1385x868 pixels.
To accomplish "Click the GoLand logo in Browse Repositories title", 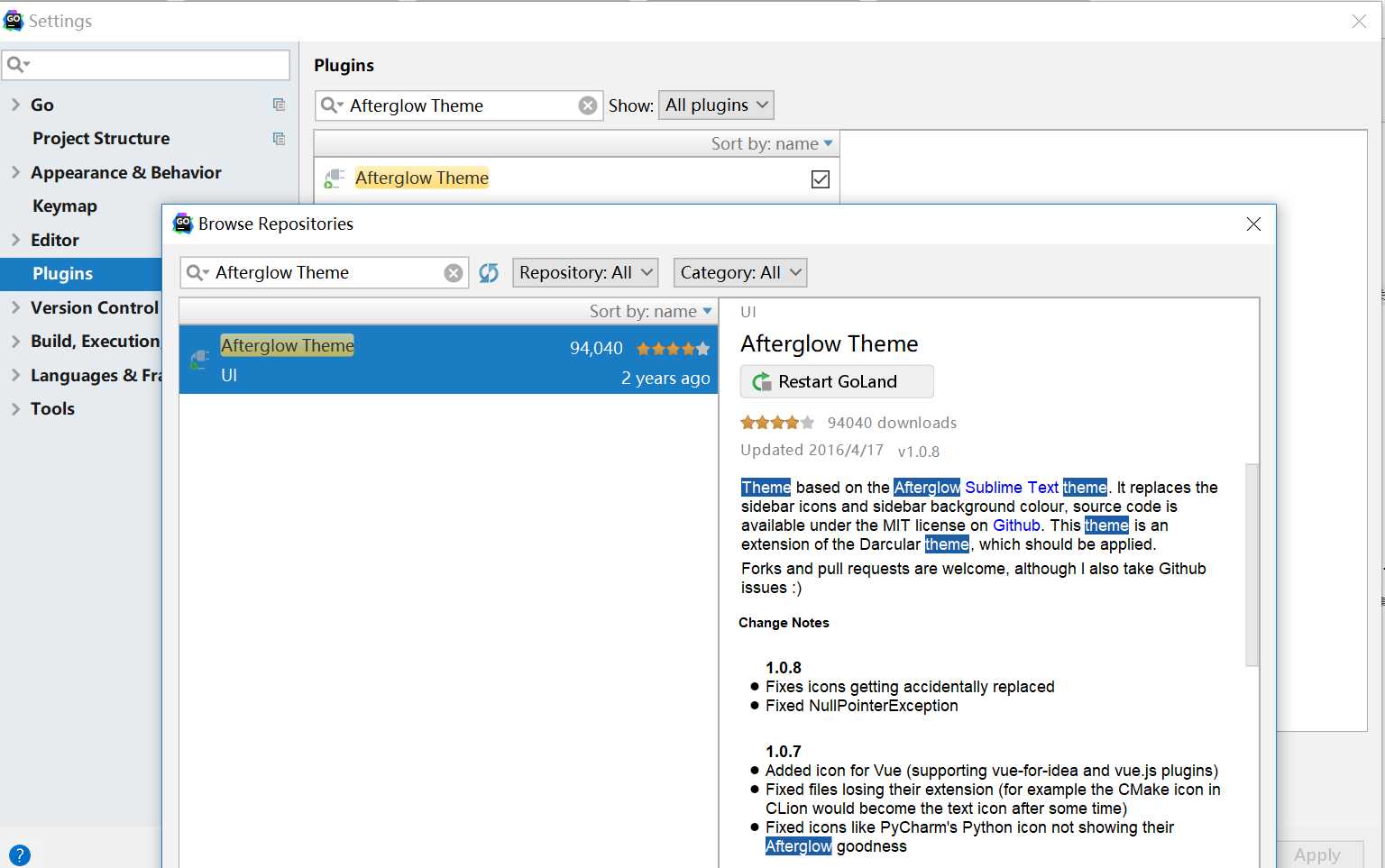I will pyautogui.click(x=183, y=224).
